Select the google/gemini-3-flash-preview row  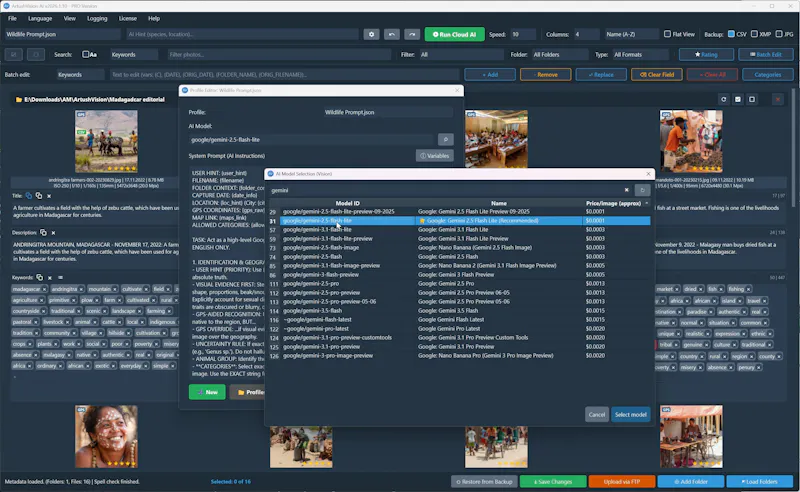tap(459, 275)
